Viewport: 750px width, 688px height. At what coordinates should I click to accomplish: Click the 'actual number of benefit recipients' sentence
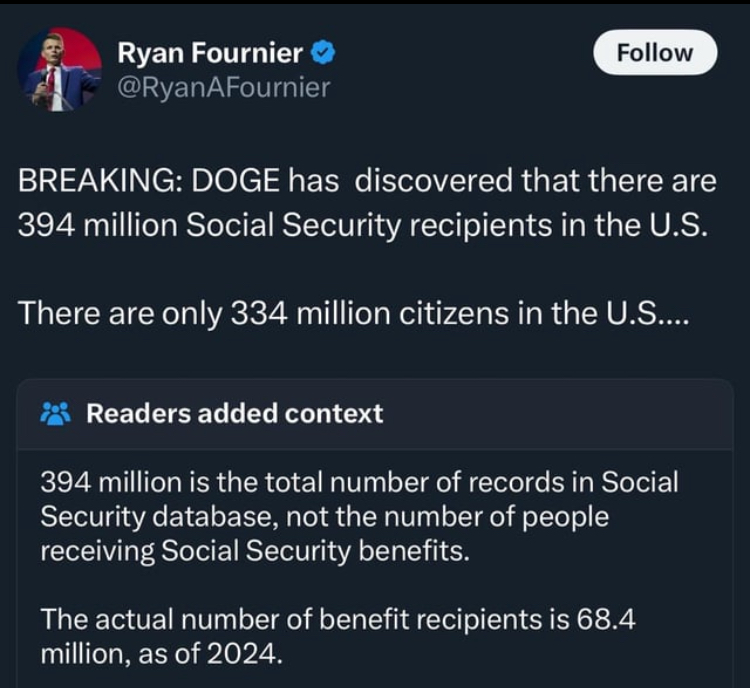pos(338,619)
